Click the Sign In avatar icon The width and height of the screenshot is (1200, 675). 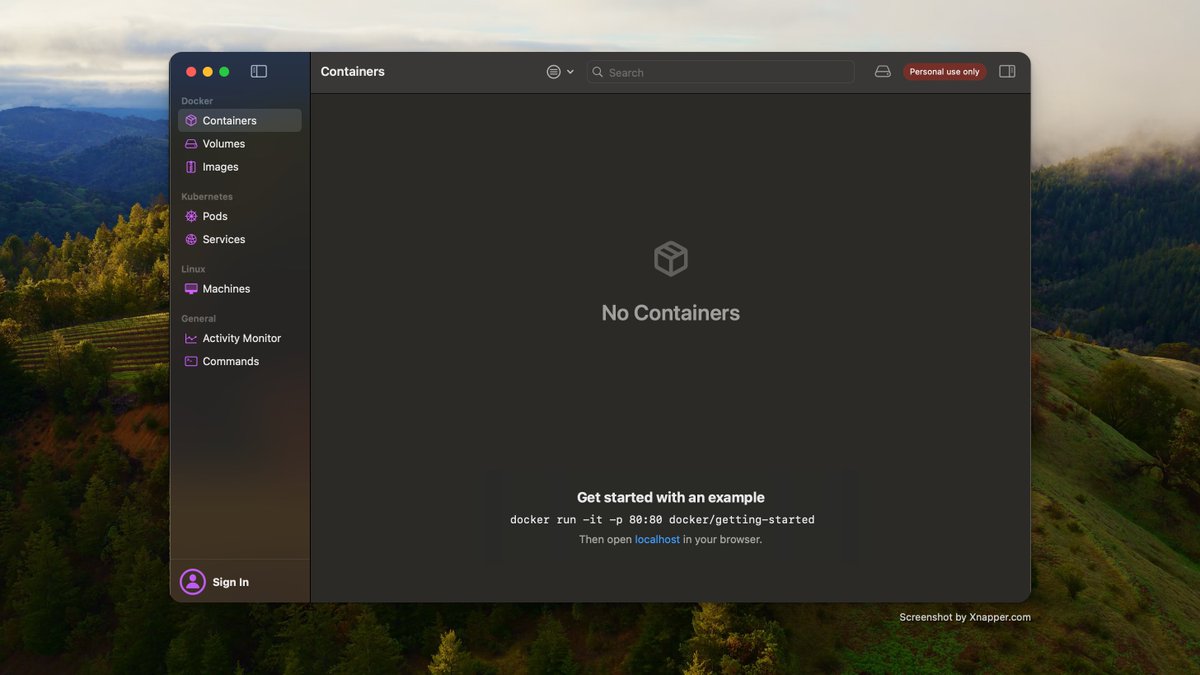click(193, 582)
